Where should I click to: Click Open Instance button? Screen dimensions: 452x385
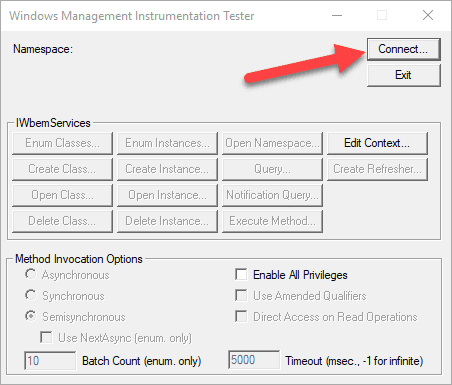(x=167, y=195)
